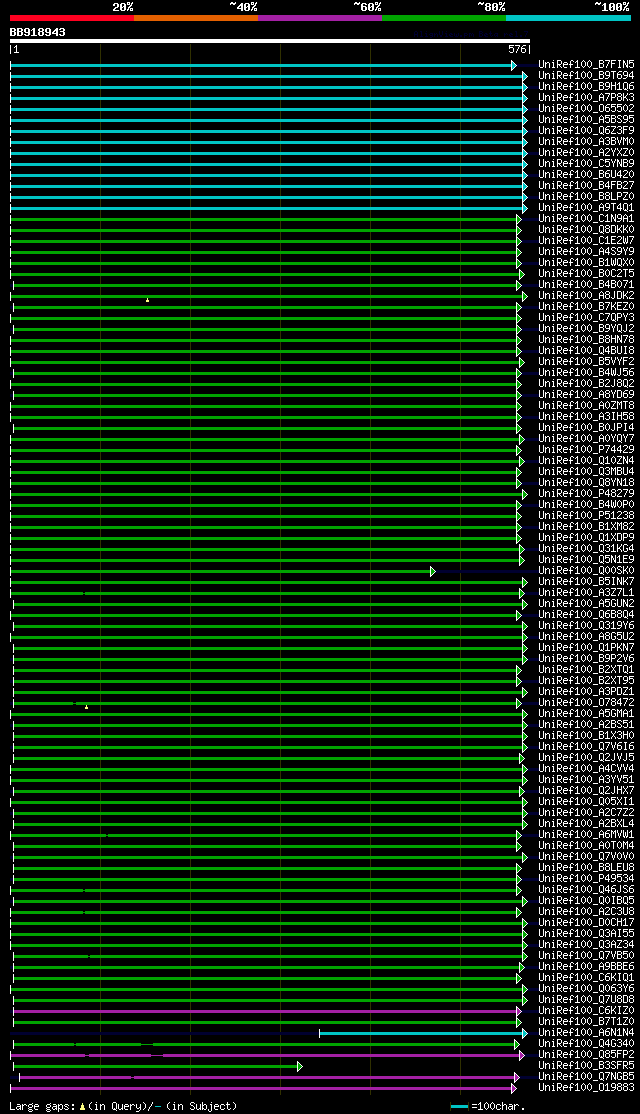The height and width of the screenshot is (1114, 640).
Task: Select the UniRef100_P51238 label
Action: 586,516
